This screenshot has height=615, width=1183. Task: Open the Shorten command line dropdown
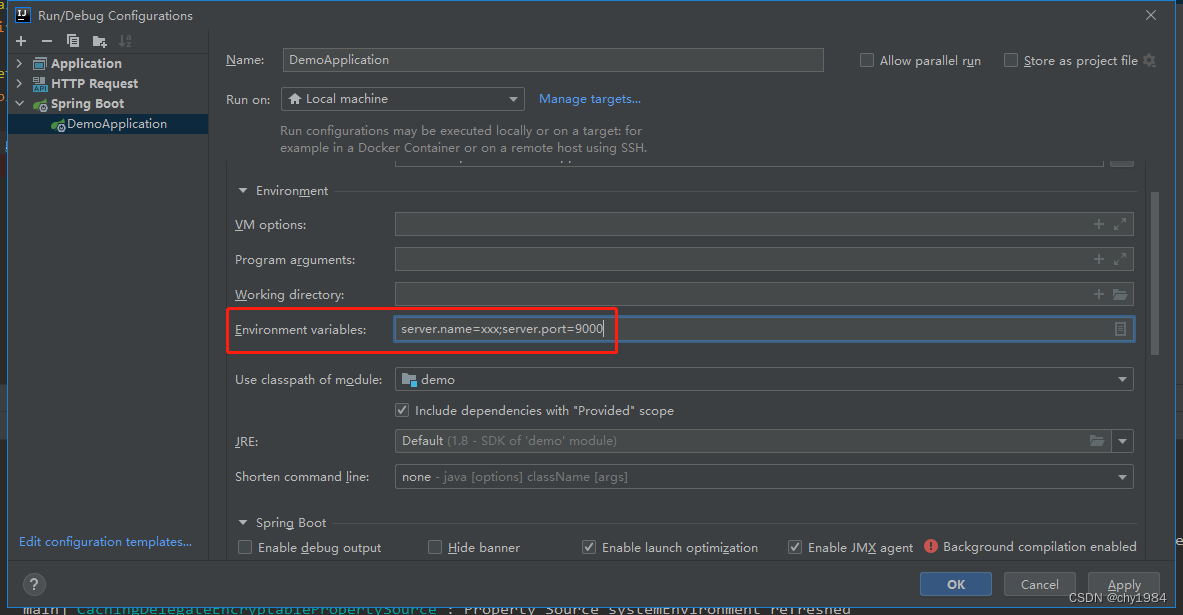click(x=1121, y=476)
